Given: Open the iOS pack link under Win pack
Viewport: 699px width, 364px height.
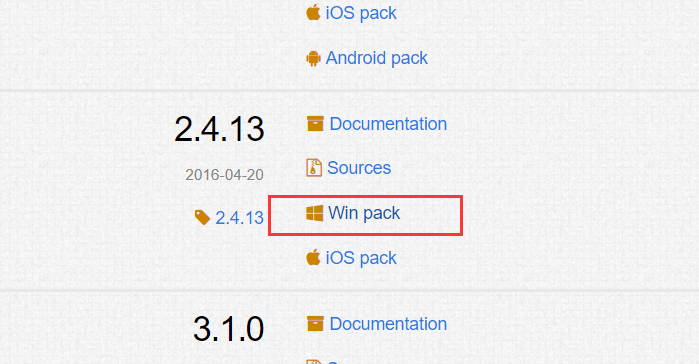Looking at the screenshot, I should click(x=361, y=258).
